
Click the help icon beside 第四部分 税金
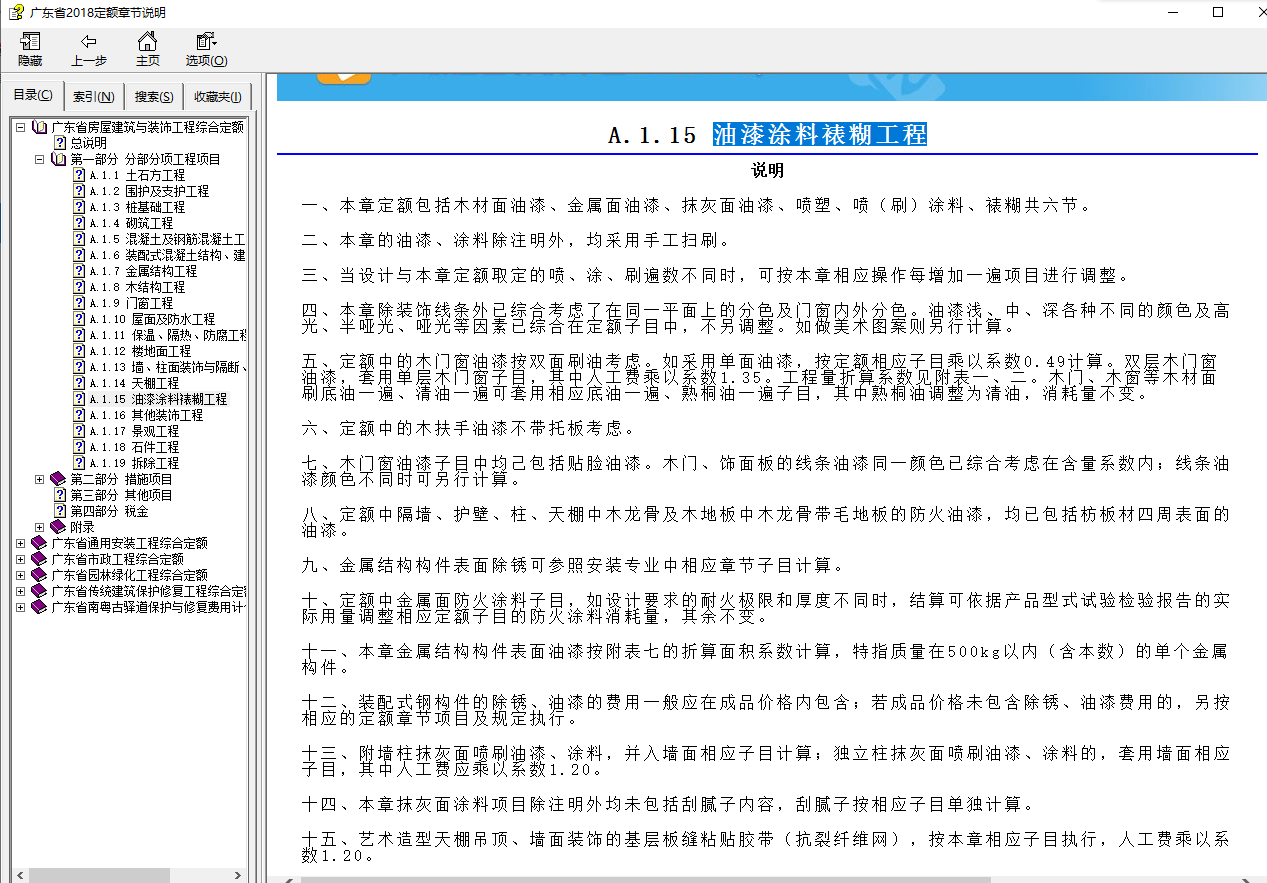60,511
